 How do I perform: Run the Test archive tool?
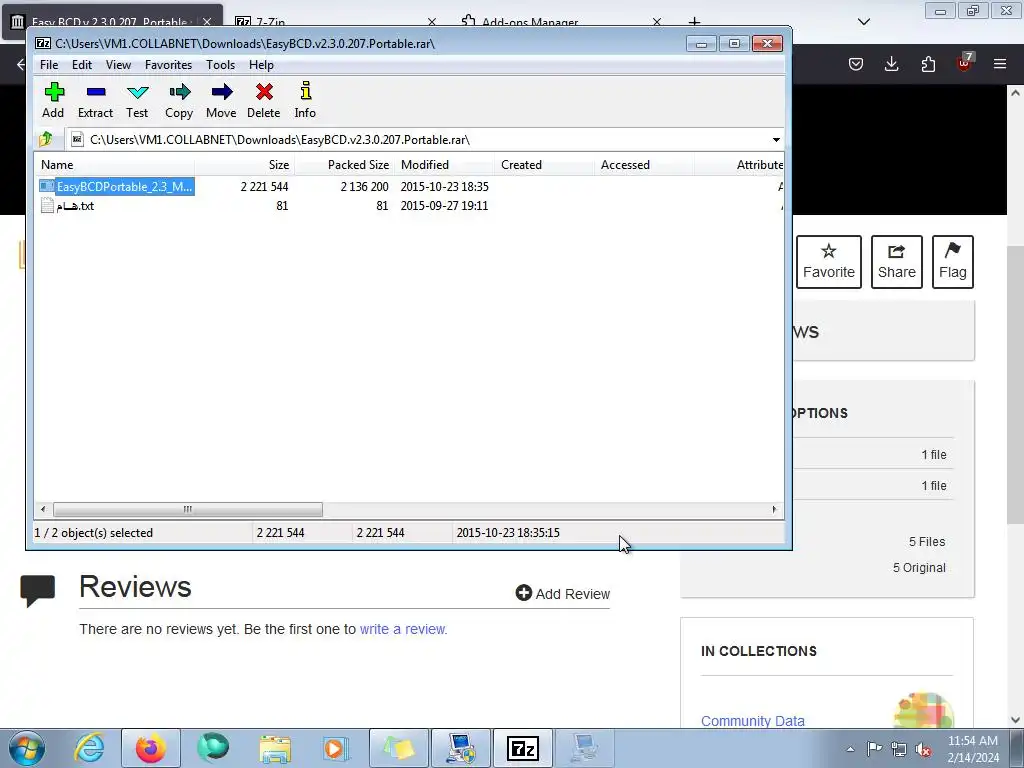pos(137,100)
